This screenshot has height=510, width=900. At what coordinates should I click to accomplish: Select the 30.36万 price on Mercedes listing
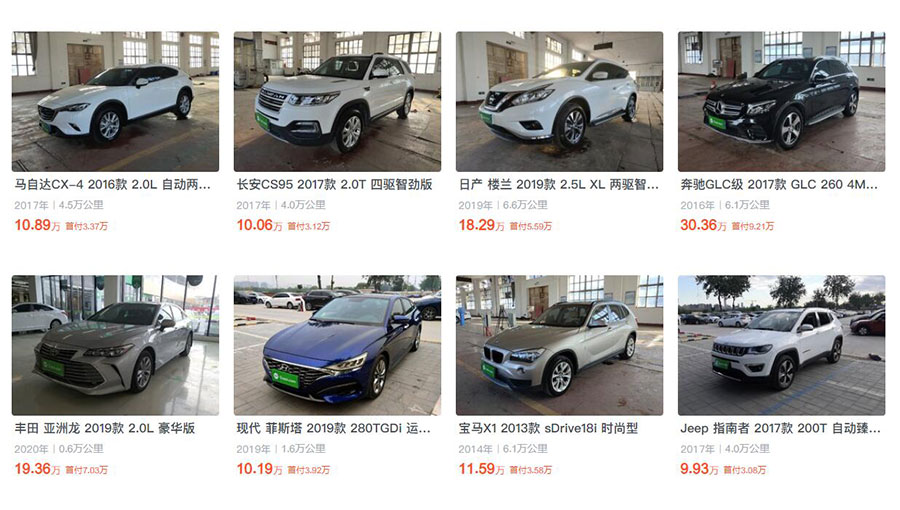pos(703,225)
